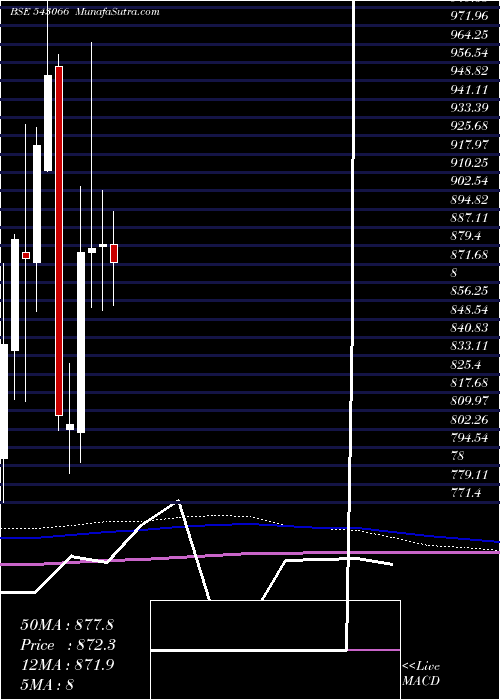Select the 825.4 price axis label

[x=466, y=365]
